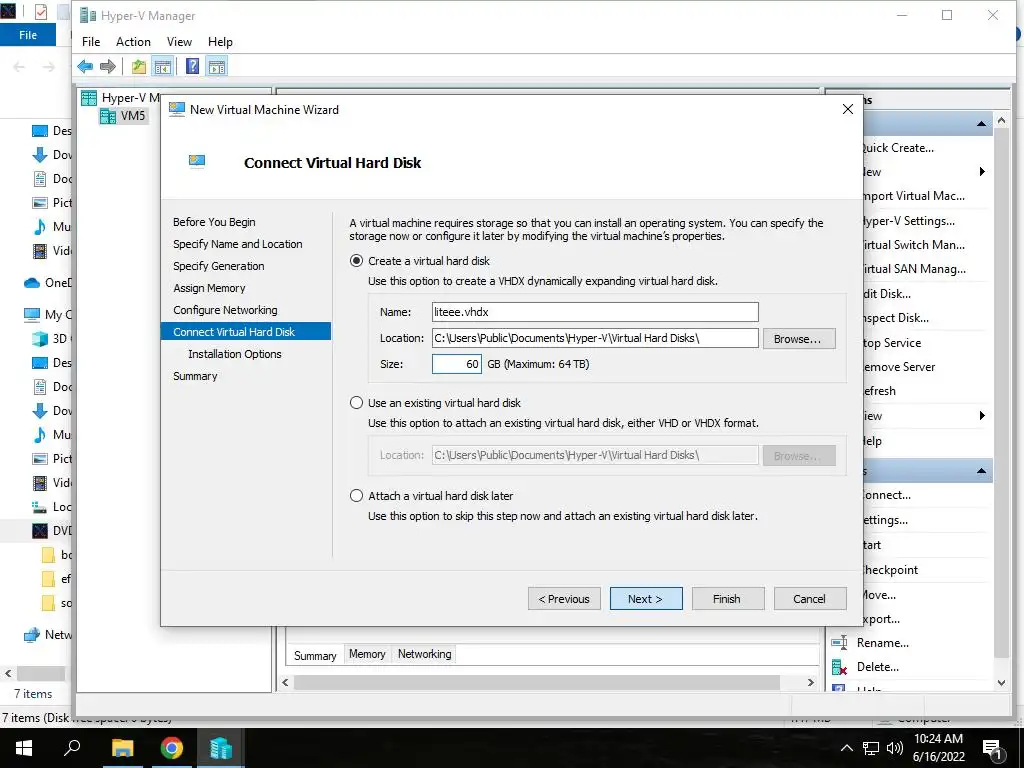Click the DVD drive icon in Explorer sidebar
Viewport: 1024px width, 768px height.
[x=40, y=531]
